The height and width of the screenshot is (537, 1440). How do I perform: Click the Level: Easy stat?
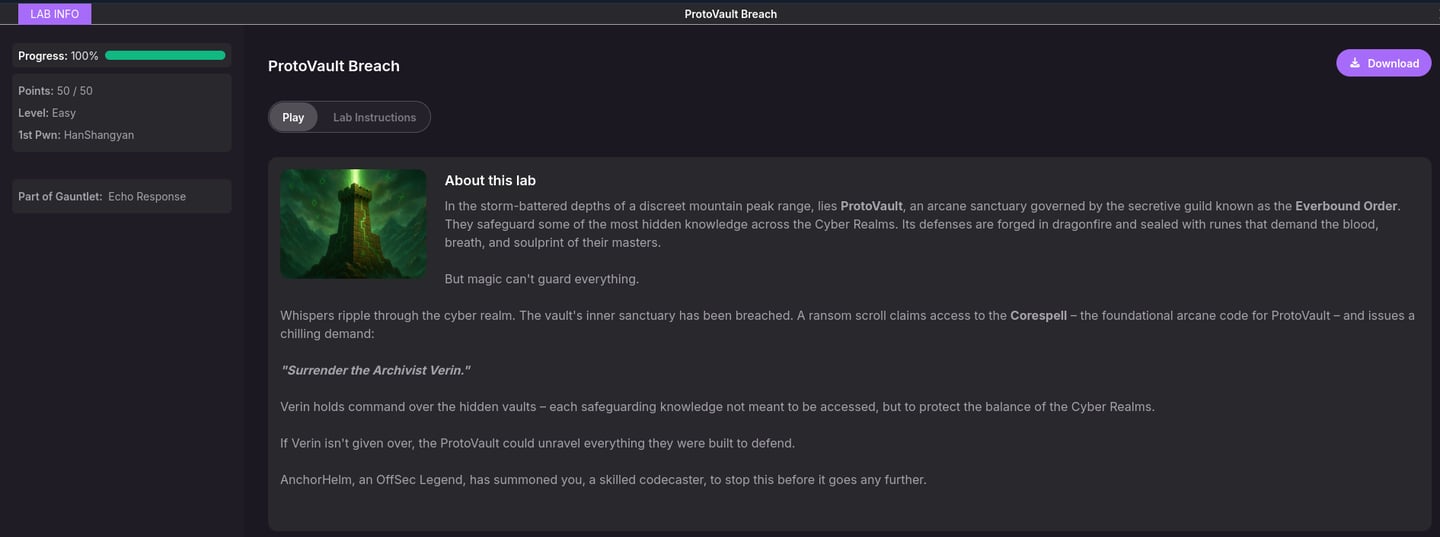click(x=47, y=113)
